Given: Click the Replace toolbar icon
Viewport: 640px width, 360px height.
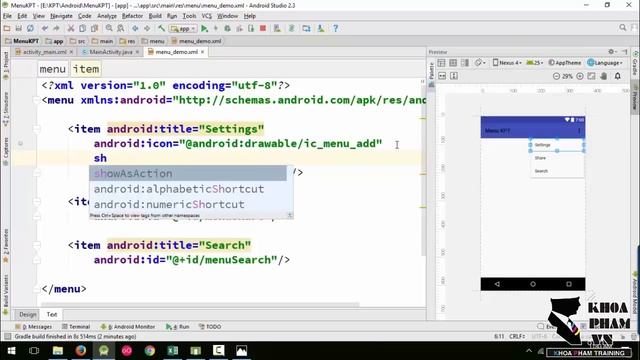Looking at the screenshot, I should pos(121,28).
